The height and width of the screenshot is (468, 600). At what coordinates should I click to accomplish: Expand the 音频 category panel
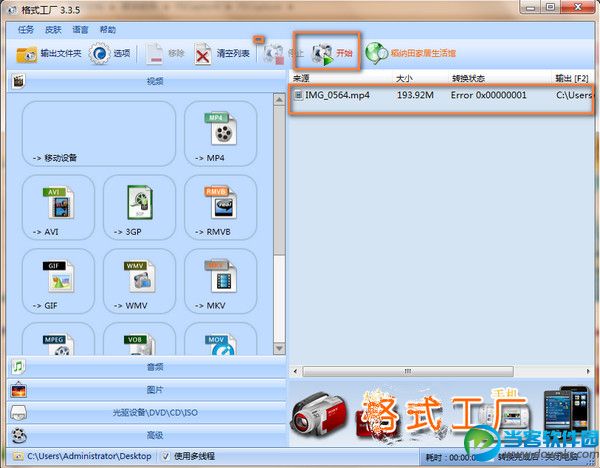pos(146,367)
